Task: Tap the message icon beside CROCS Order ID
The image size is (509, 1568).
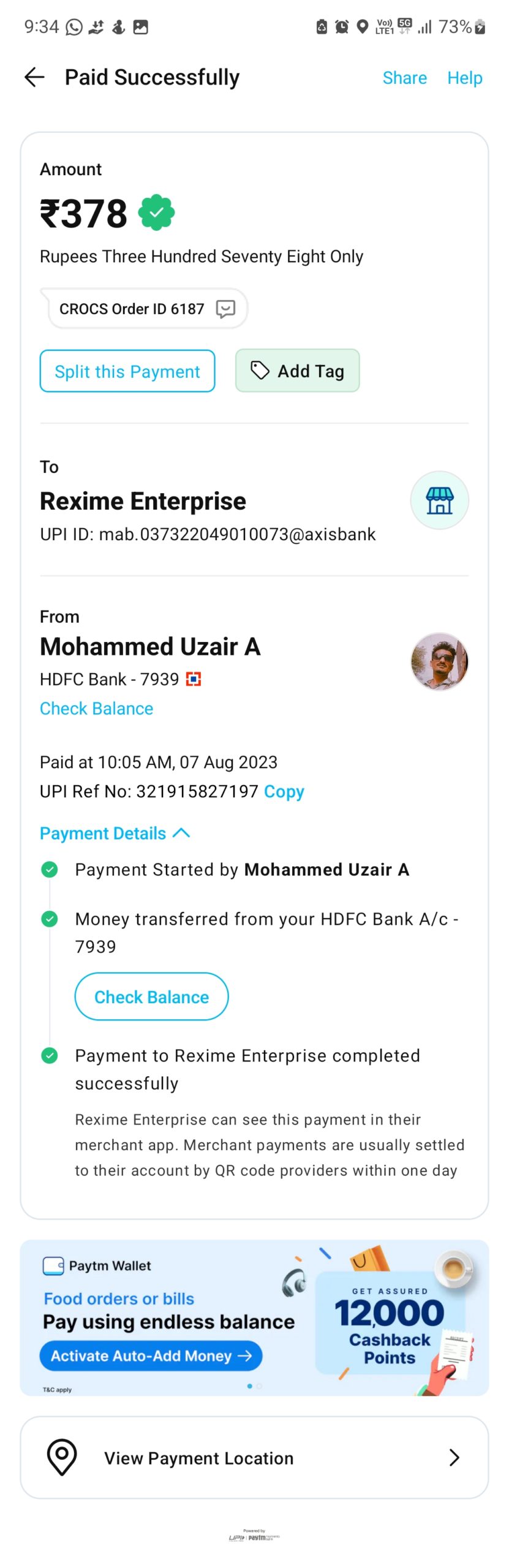Action: 225,309
